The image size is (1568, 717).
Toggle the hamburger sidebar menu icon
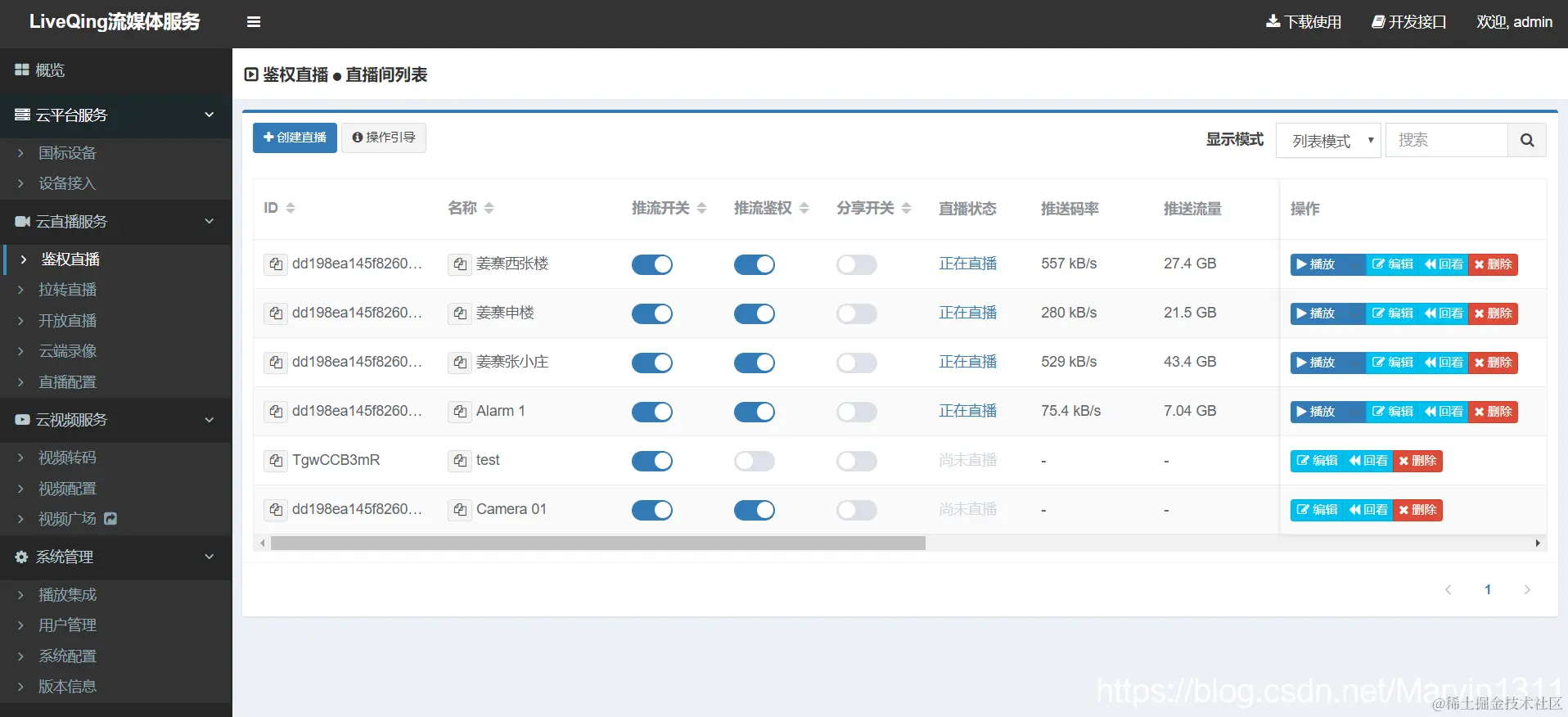[254, 22]
